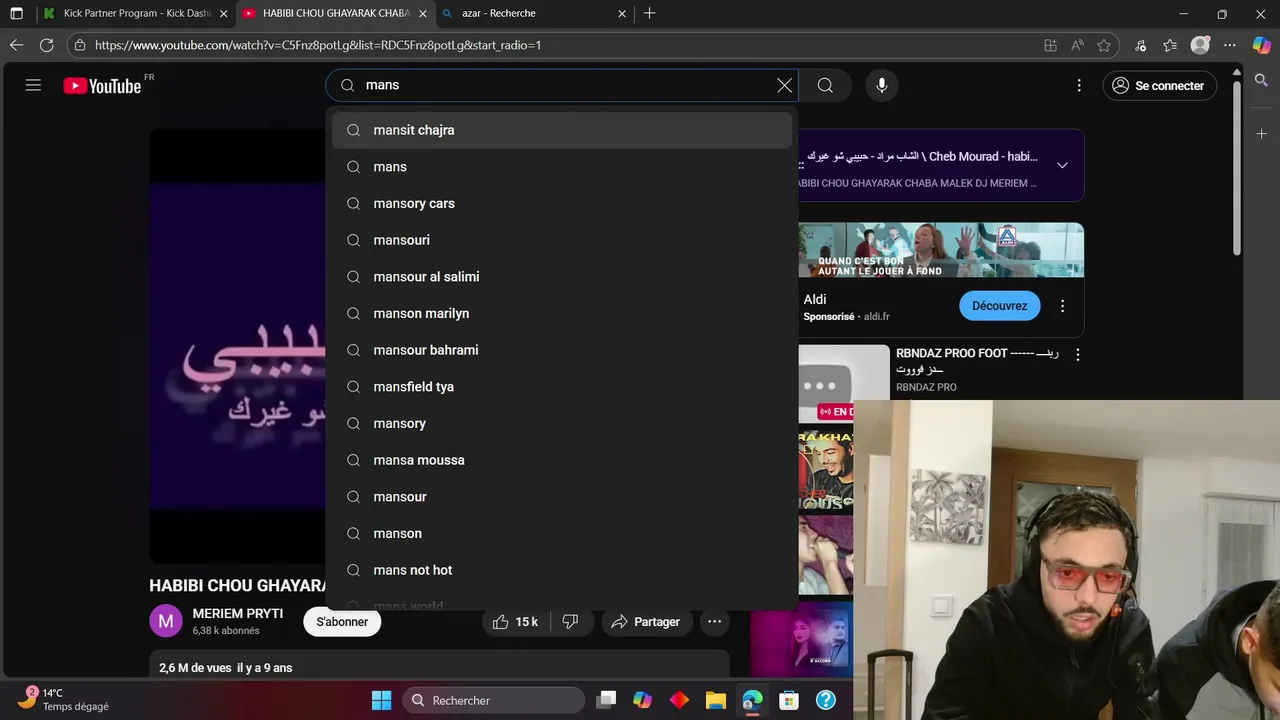This screenshot has width=1280, height=720.
Task: Click Partager share button
Action: click(645, 622)
